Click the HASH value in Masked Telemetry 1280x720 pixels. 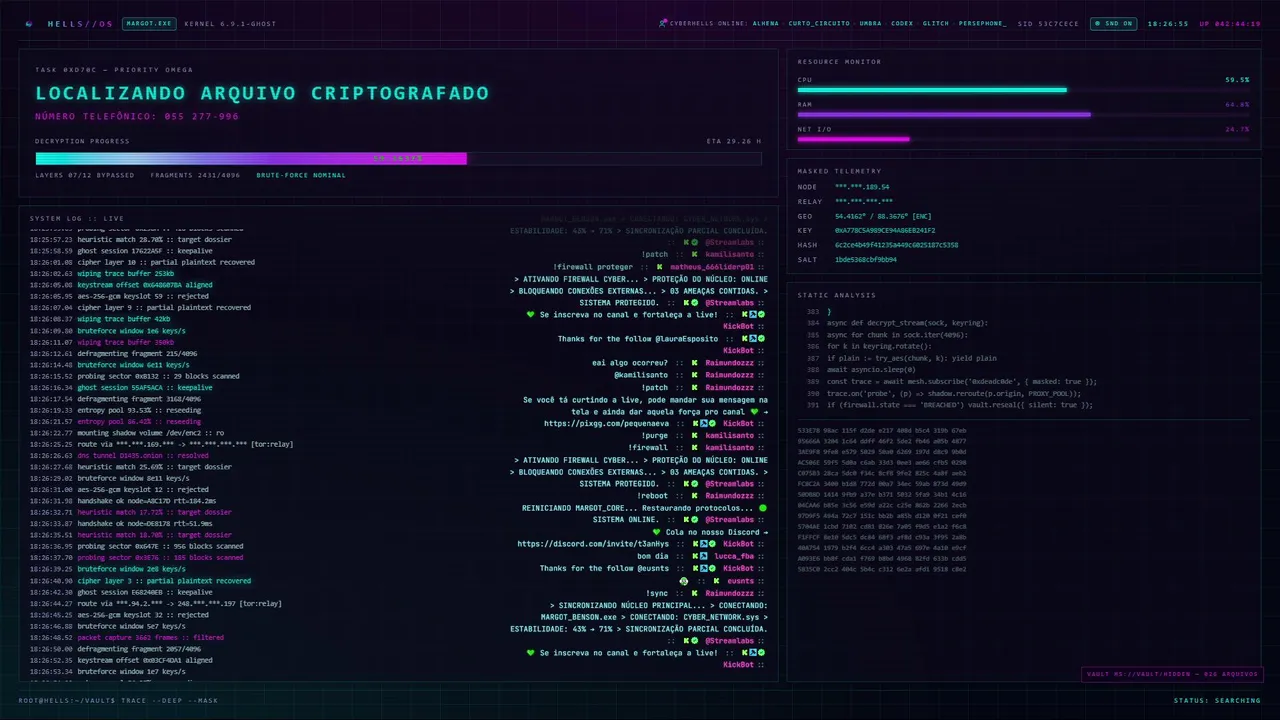(x=896, y=245)
